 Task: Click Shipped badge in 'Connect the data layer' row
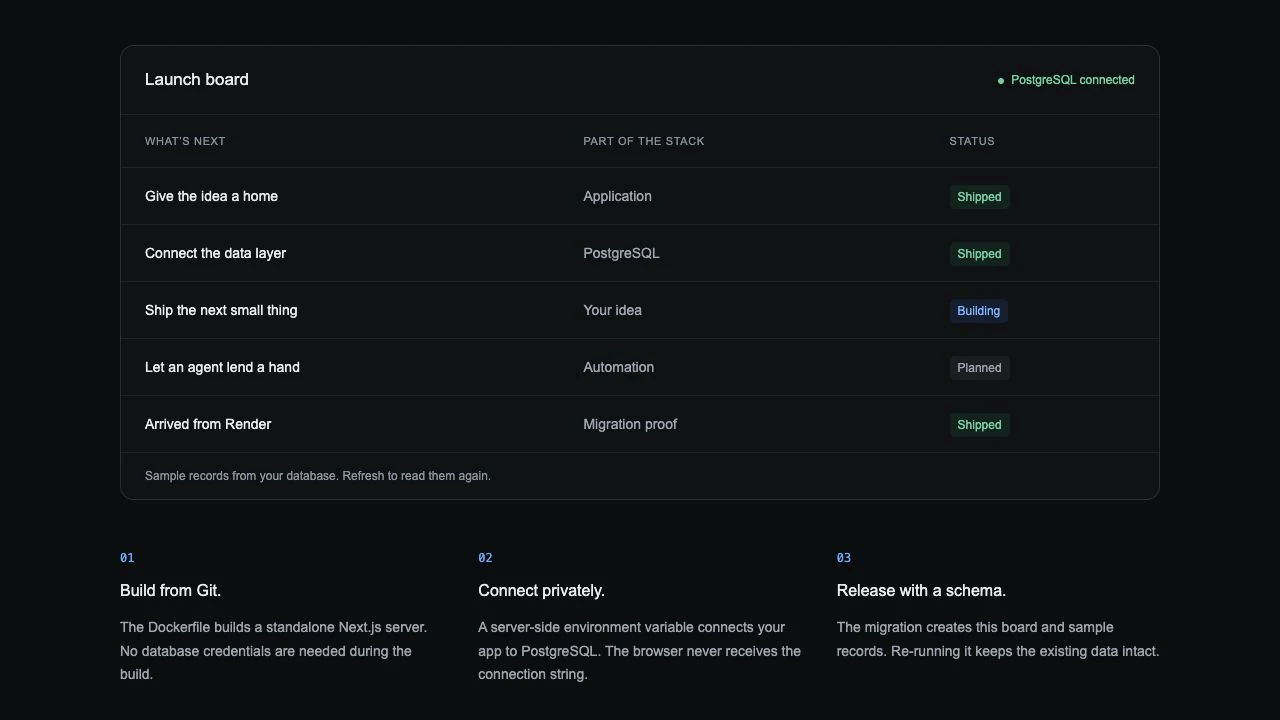pos(979,254)
